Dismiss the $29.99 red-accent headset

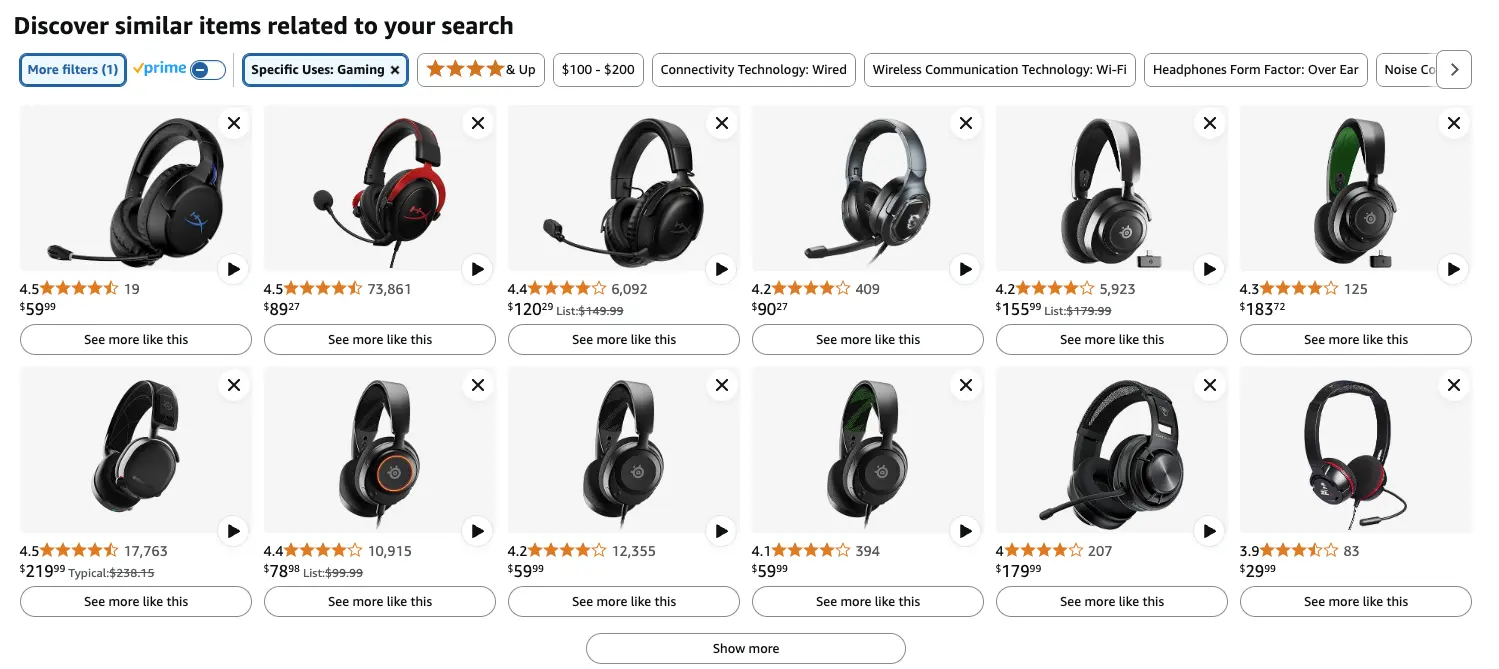pyautogui.click(x=1453, y=385)
